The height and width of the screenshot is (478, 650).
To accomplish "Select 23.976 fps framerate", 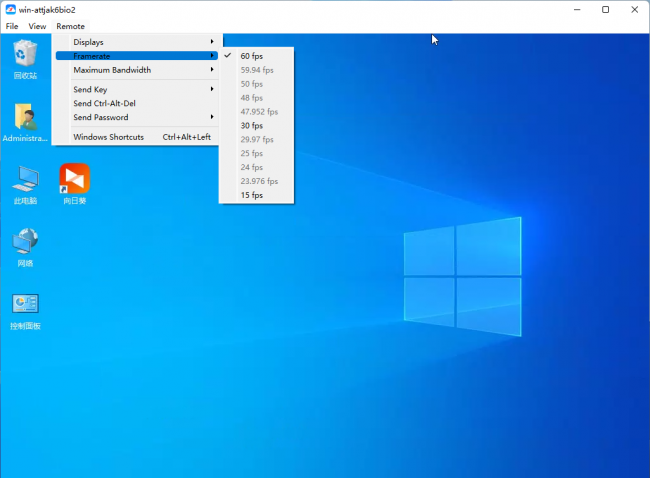I will tap(257, 181).
